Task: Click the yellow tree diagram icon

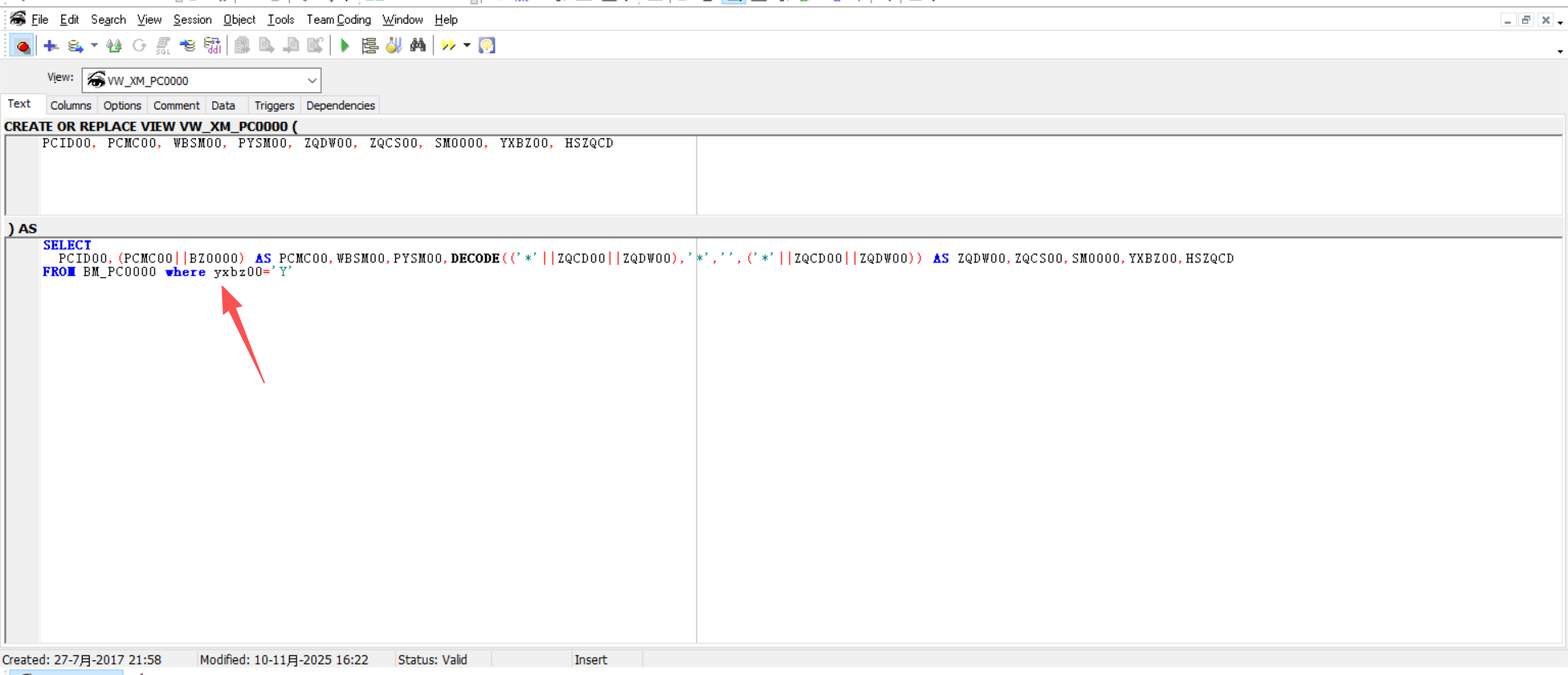Action: tap(369, 46)
